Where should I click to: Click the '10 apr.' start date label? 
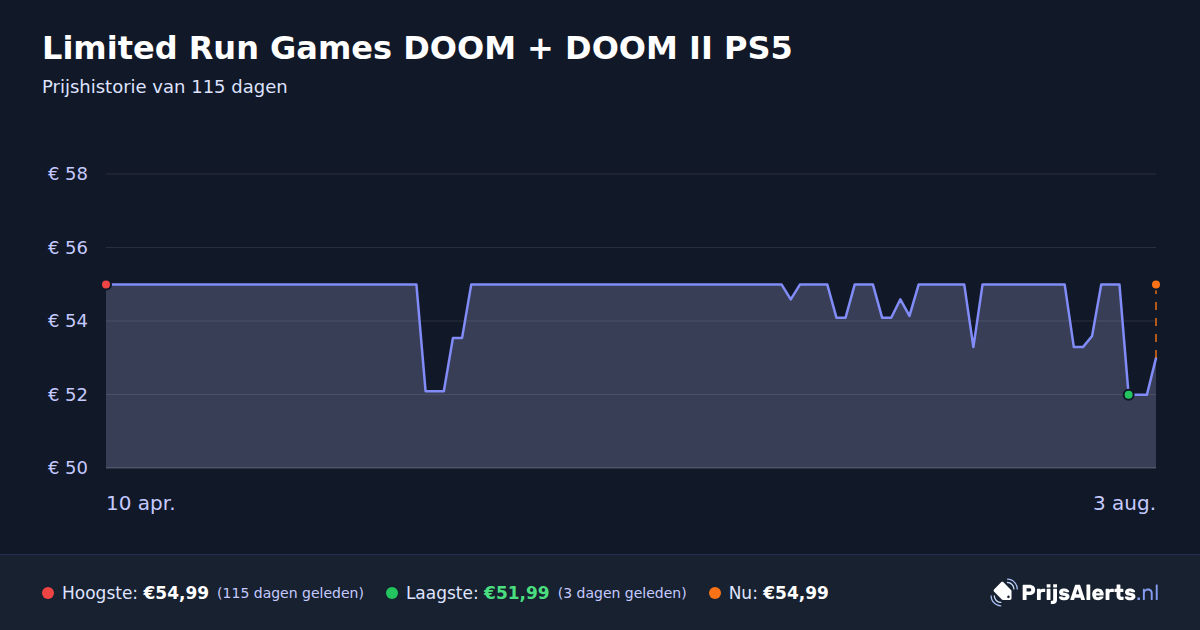[x=141, y=504]
